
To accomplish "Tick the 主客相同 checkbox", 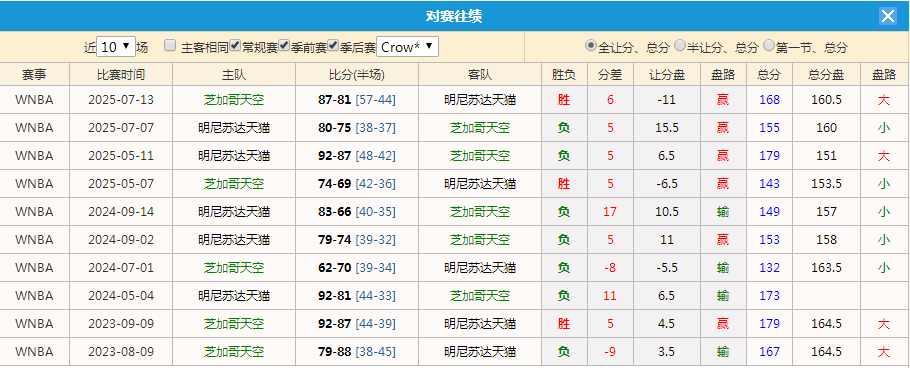I will pos(169,45).
